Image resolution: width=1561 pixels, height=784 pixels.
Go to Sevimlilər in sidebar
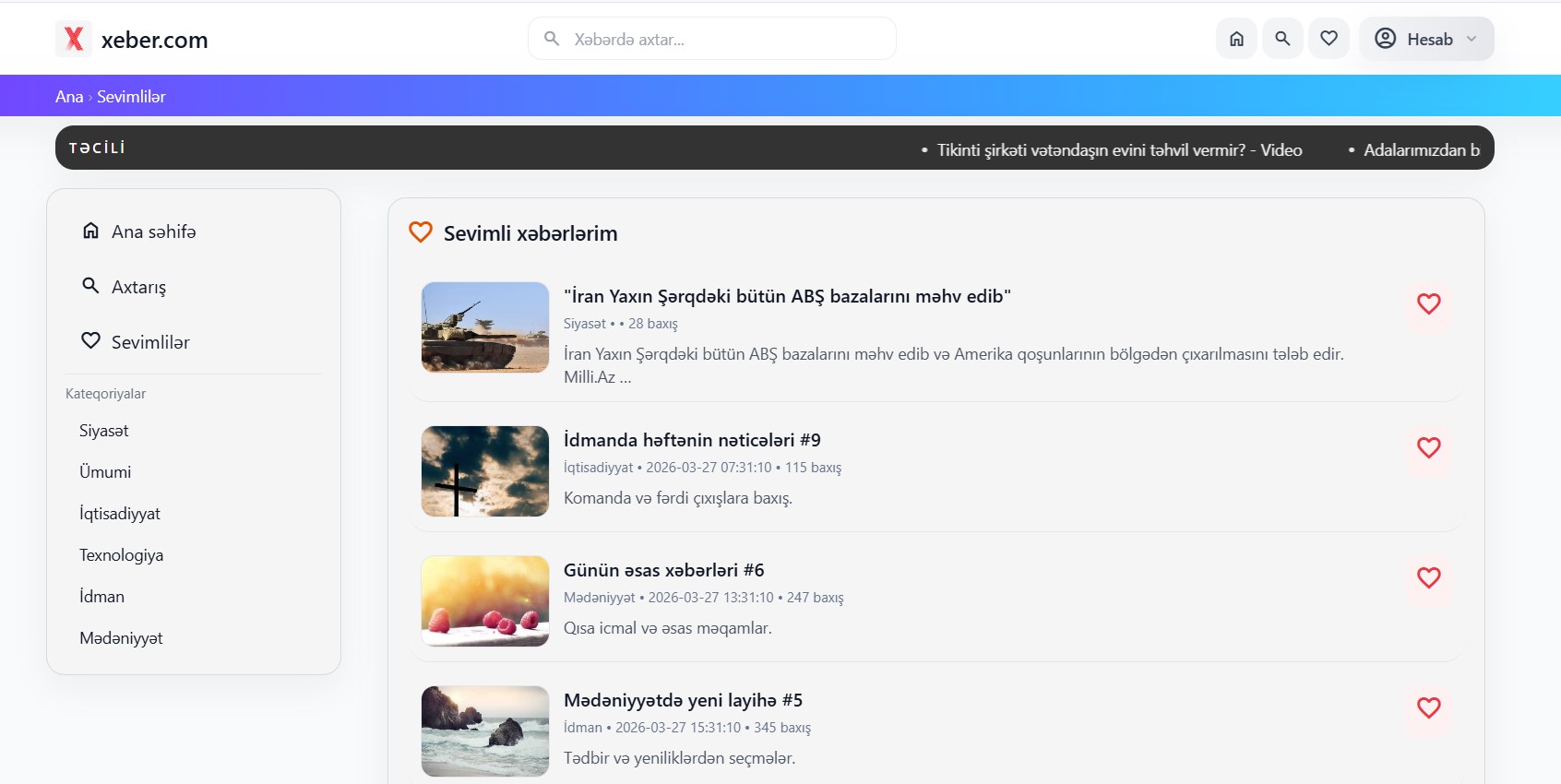(x=149, y=342)
